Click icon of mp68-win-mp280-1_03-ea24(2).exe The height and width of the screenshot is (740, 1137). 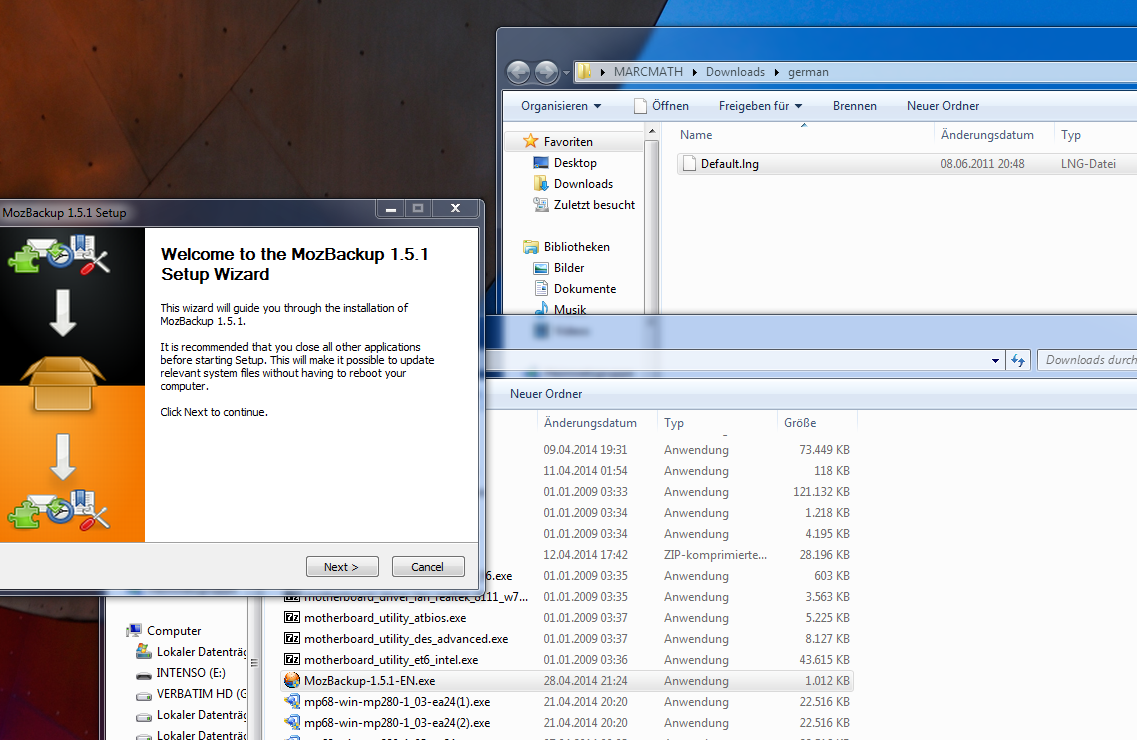point(292,723)
